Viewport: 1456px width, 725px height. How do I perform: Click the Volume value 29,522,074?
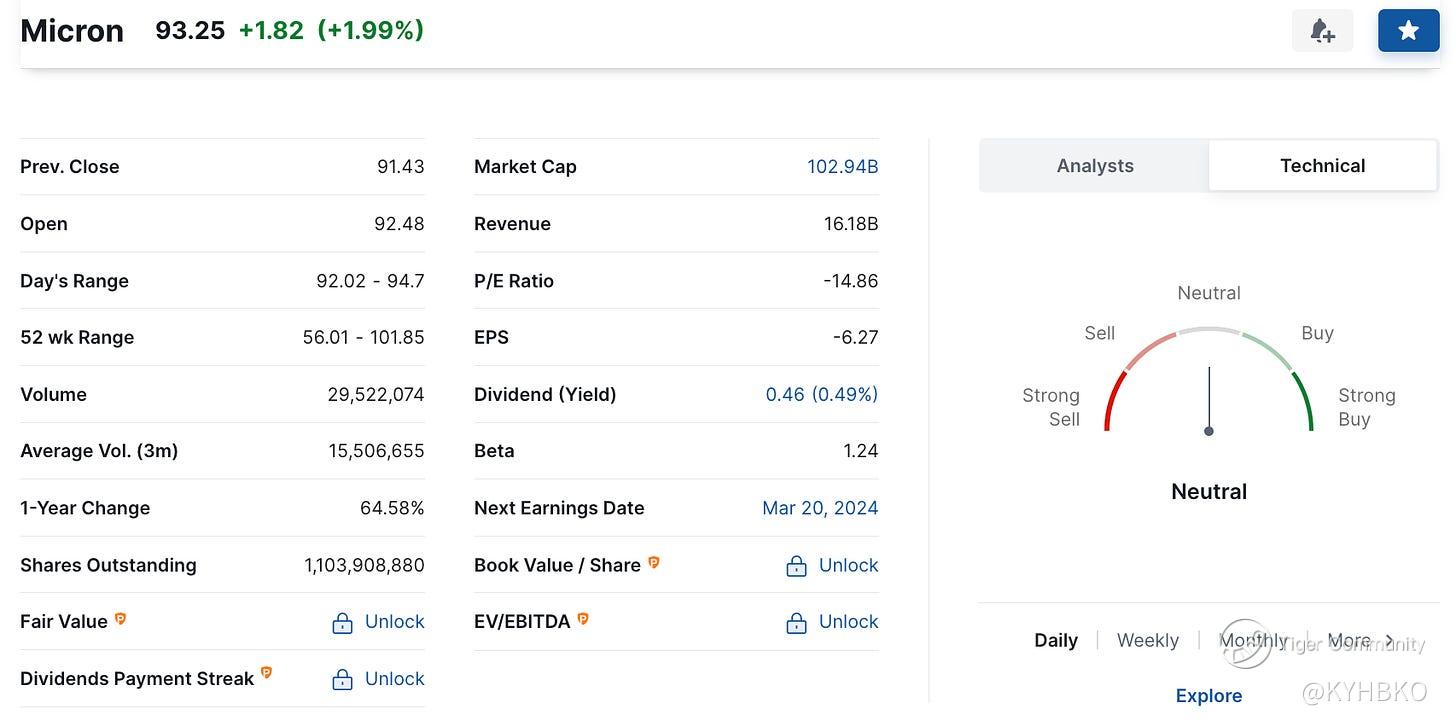(x=376, y=395)
